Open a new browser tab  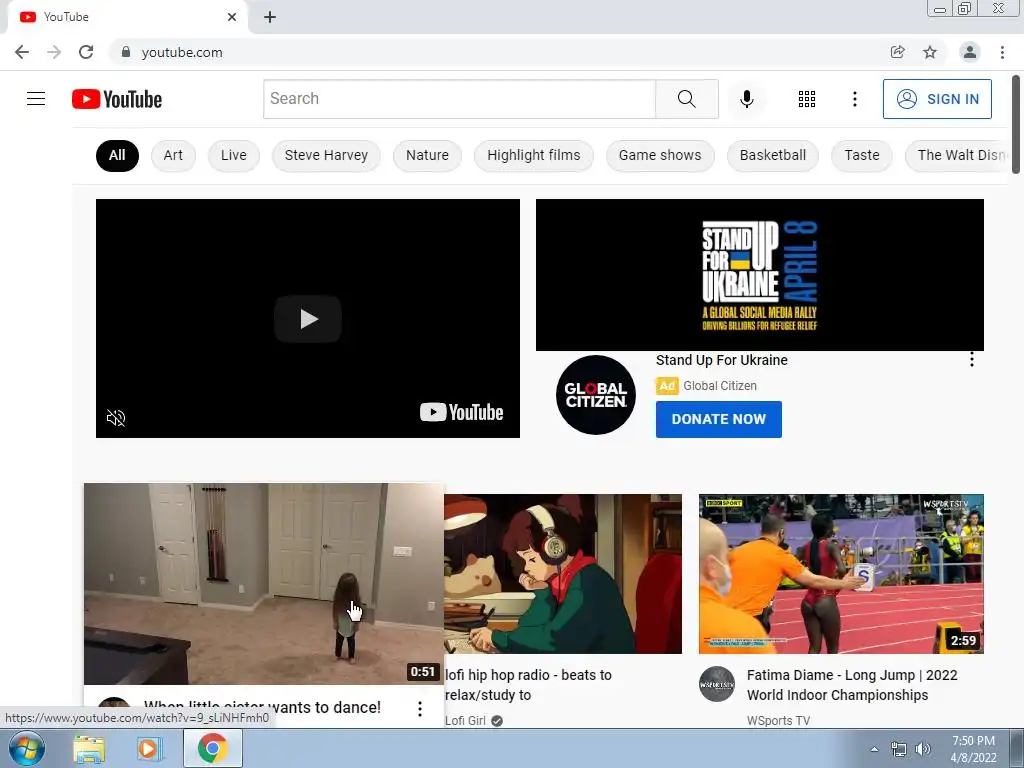click(270, 18)
